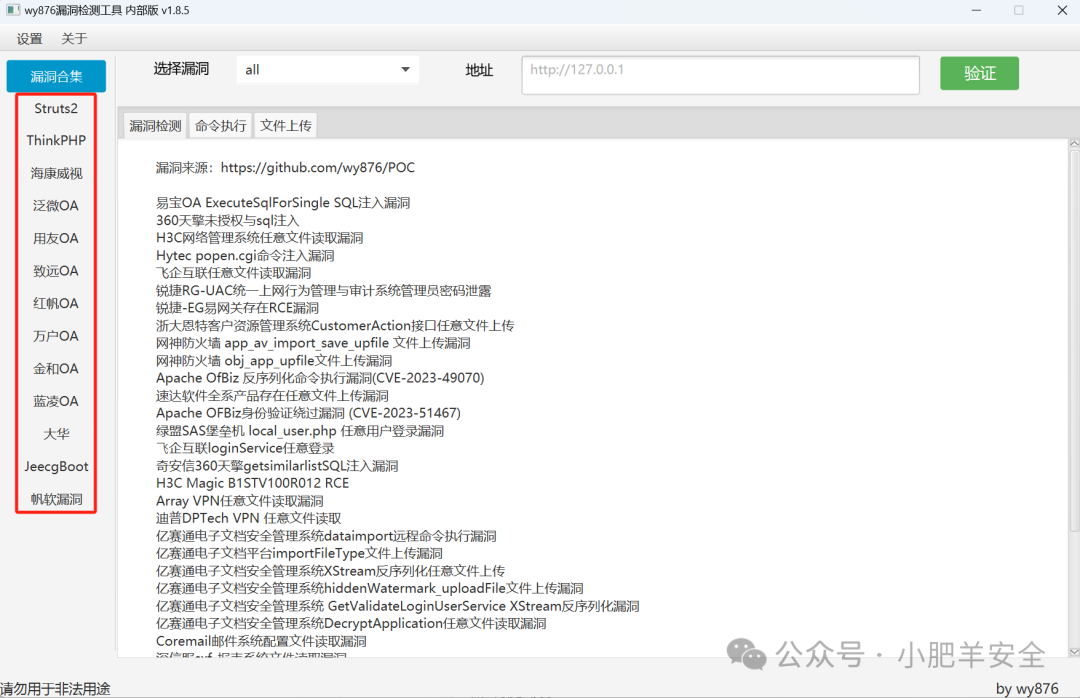Open the 设置 menu

tap(30, 39)
